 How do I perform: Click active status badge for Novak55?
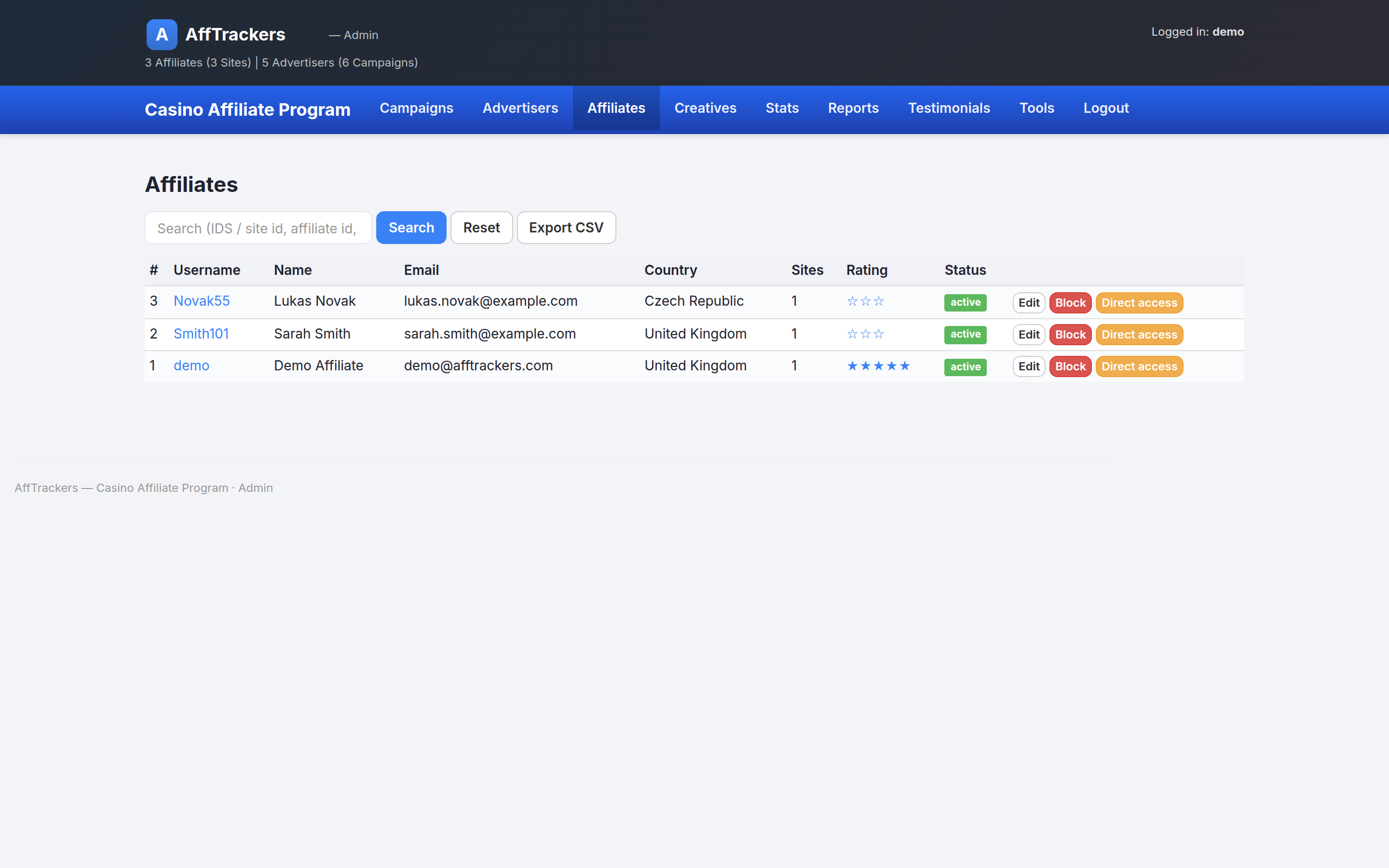click(x=966, y=302)
